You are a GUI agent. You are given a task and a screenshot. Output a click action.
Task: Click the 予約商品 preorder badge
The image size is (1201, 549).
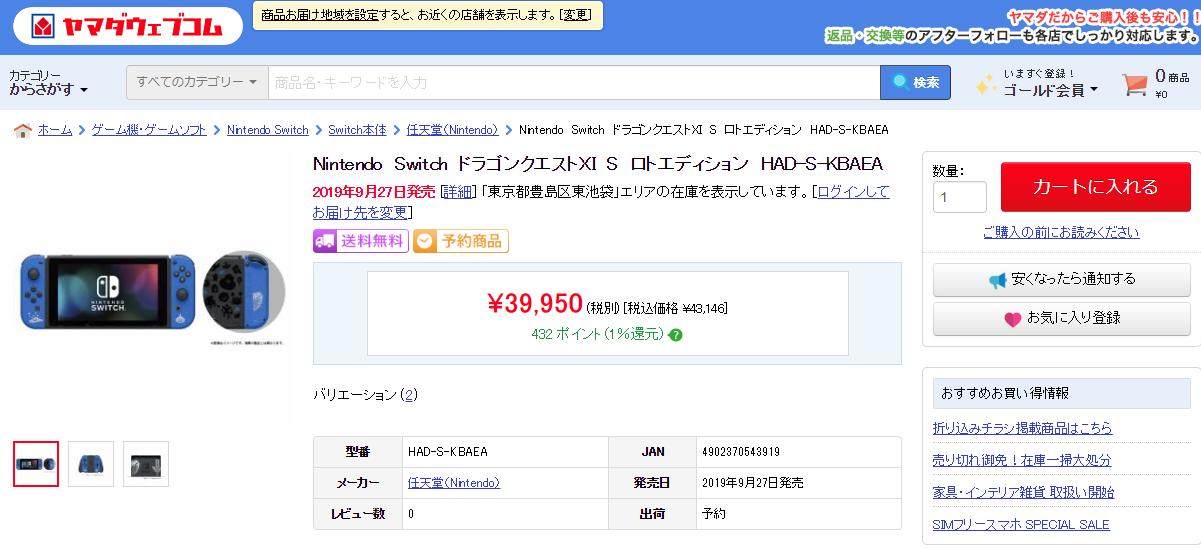(x=461, y=241)
